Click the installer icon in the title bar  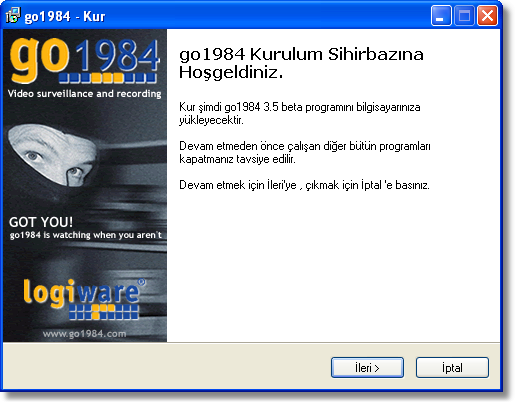point(13,16)
